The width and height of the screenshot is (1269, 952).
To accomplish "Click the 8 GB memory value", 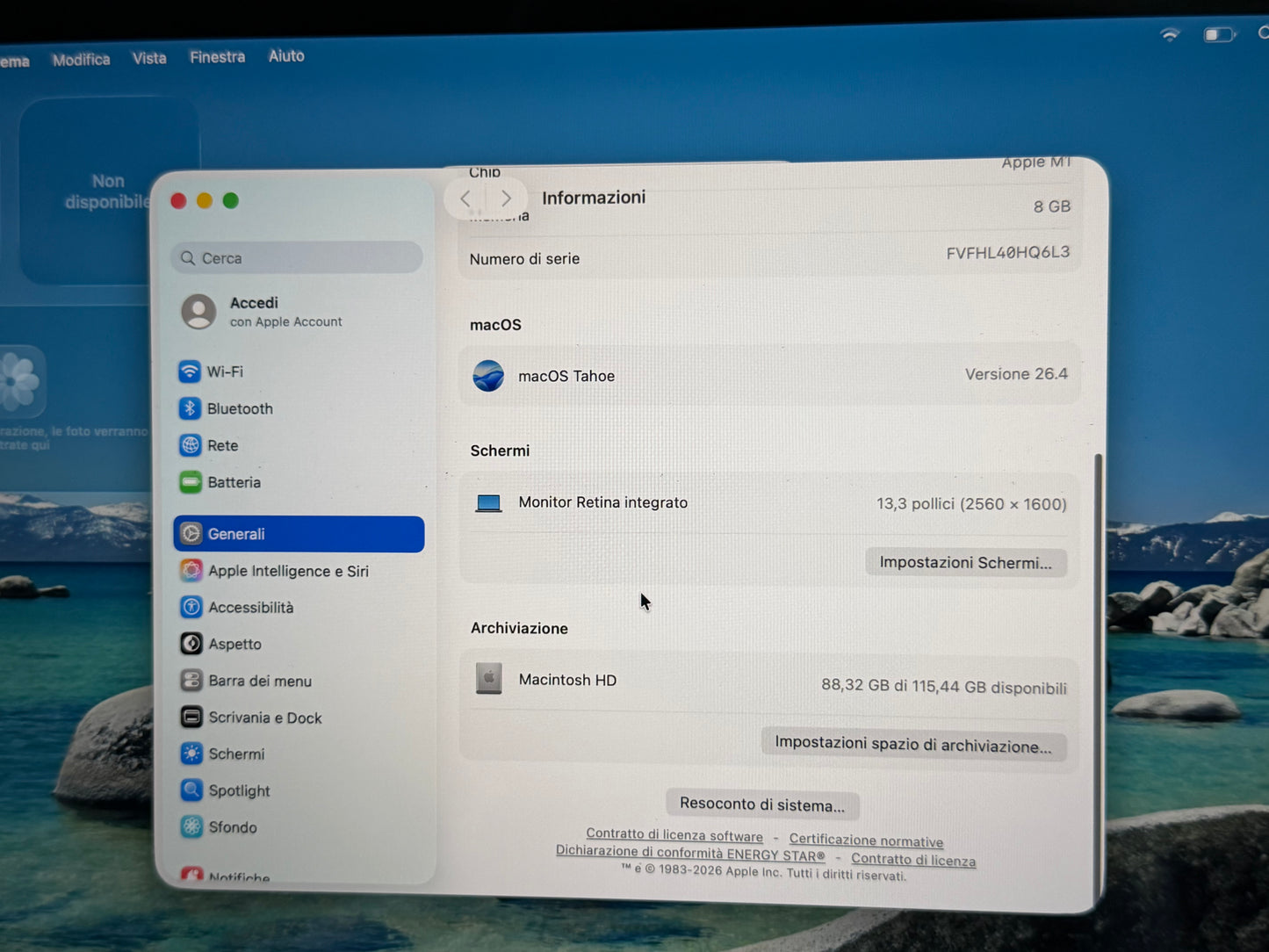I will (x=1052, y=206).
